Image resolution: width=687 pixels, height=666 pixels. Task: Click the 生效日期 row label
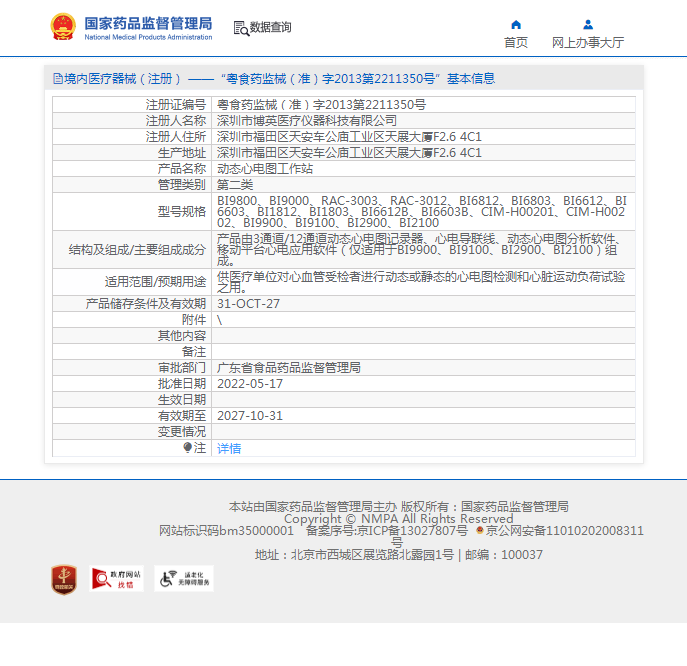click(182, 400)
